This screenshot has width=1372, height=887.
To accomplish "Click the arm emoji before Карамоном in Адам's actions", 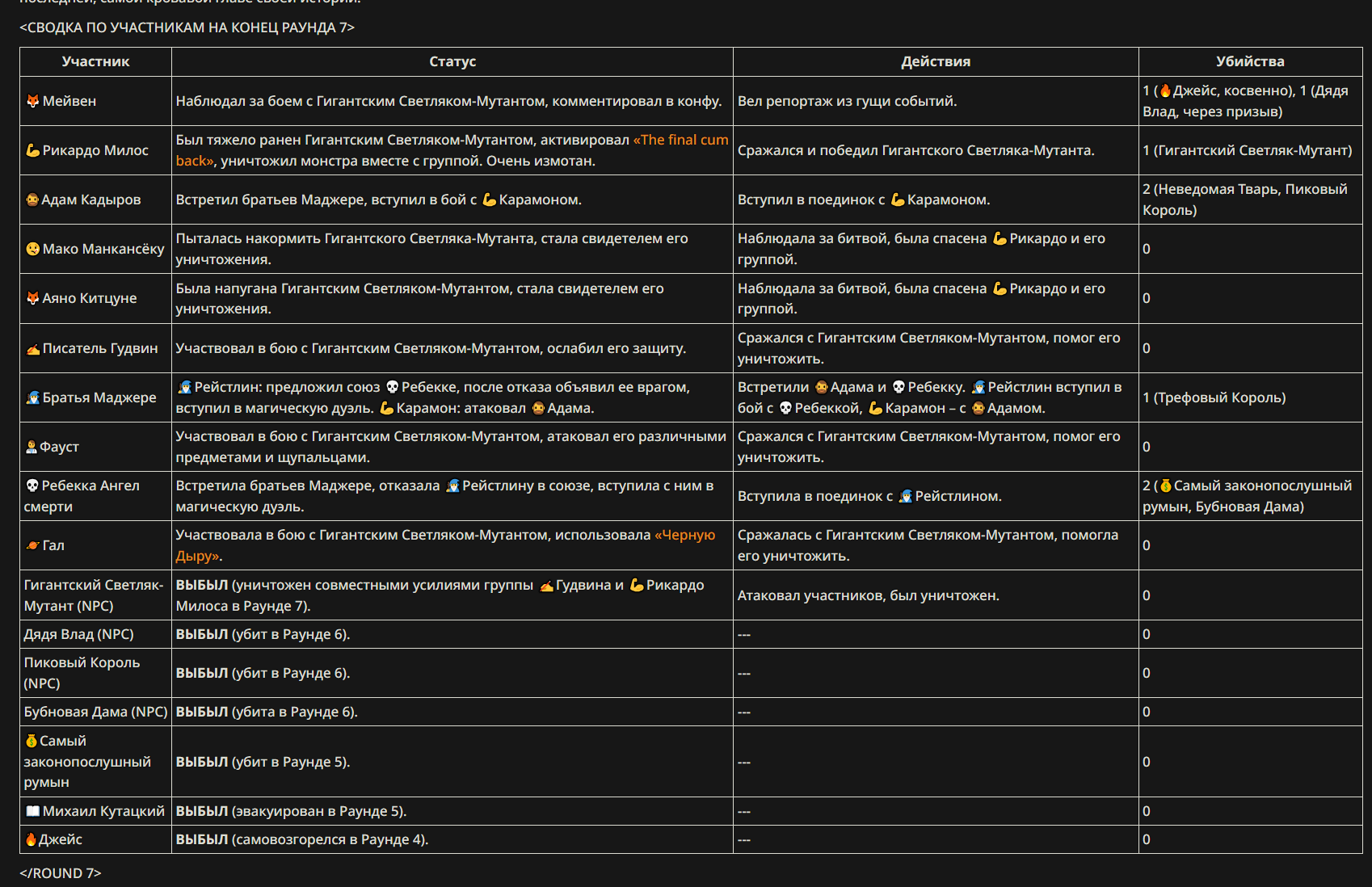I will click(x=898, y=200).
